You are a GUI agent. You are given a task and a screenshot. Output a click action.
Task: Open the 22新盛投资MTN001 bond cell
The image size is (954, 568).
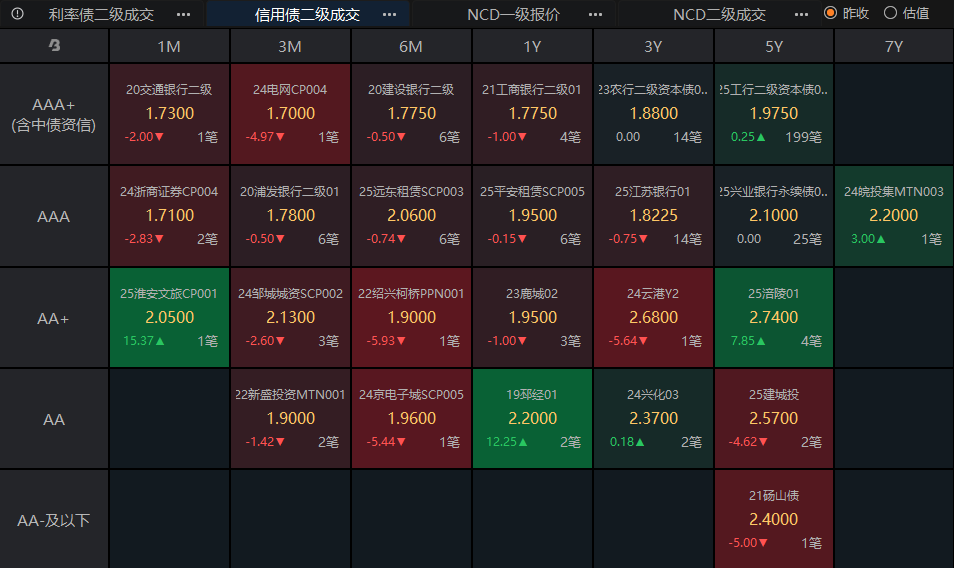point(290,418)
